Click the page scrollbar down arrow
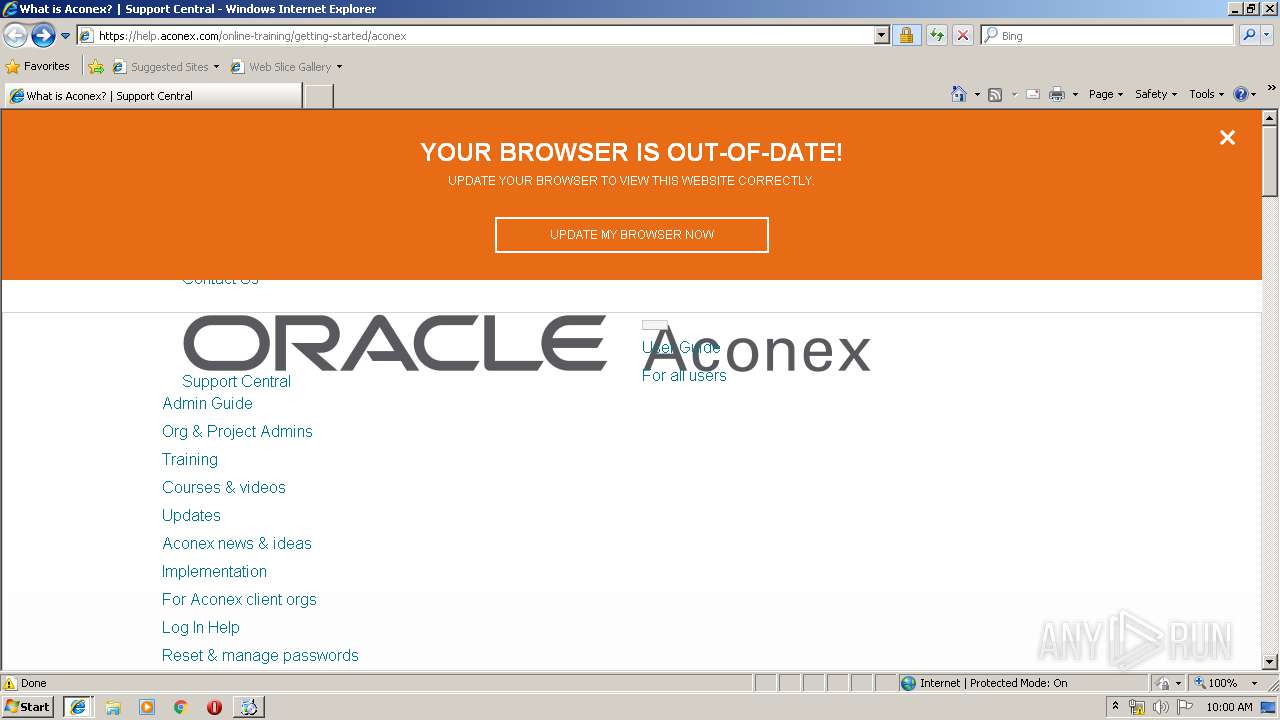 (1270, 662)
